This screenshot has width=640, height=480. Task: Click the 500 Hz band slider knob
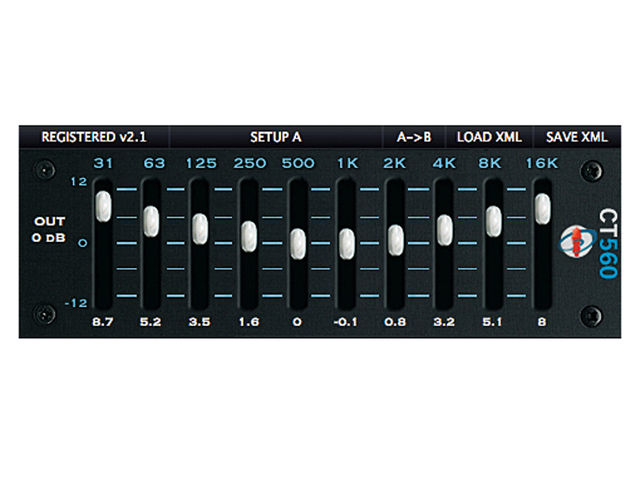298,244
